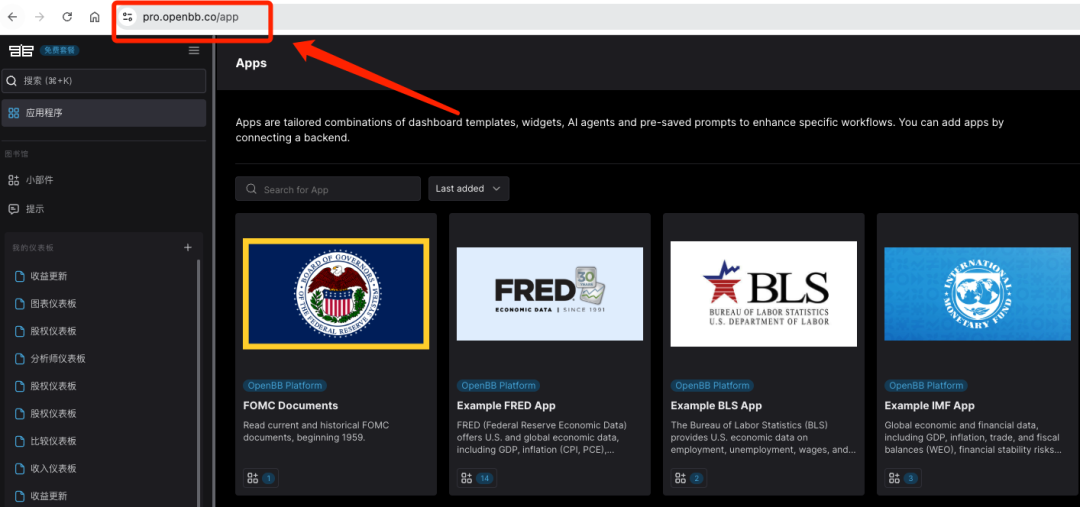Reload the page with browser refresh icon
Viewport: 1080px width, 507px height.
click(67, 17)
